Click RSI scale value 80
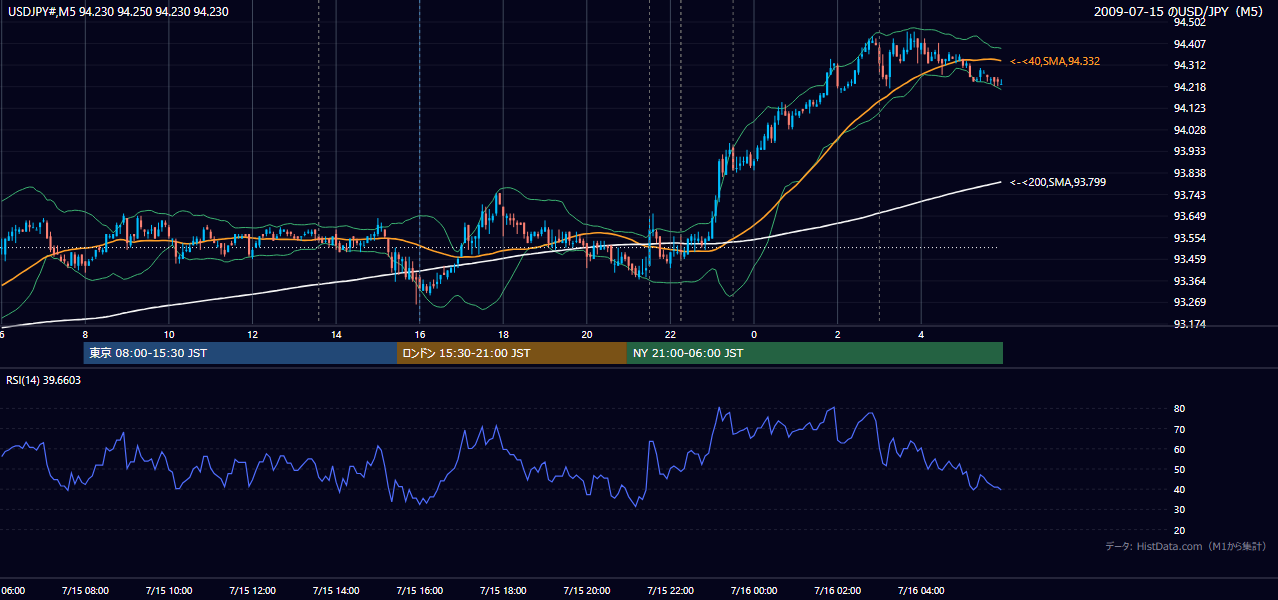 pos(1180,409)
